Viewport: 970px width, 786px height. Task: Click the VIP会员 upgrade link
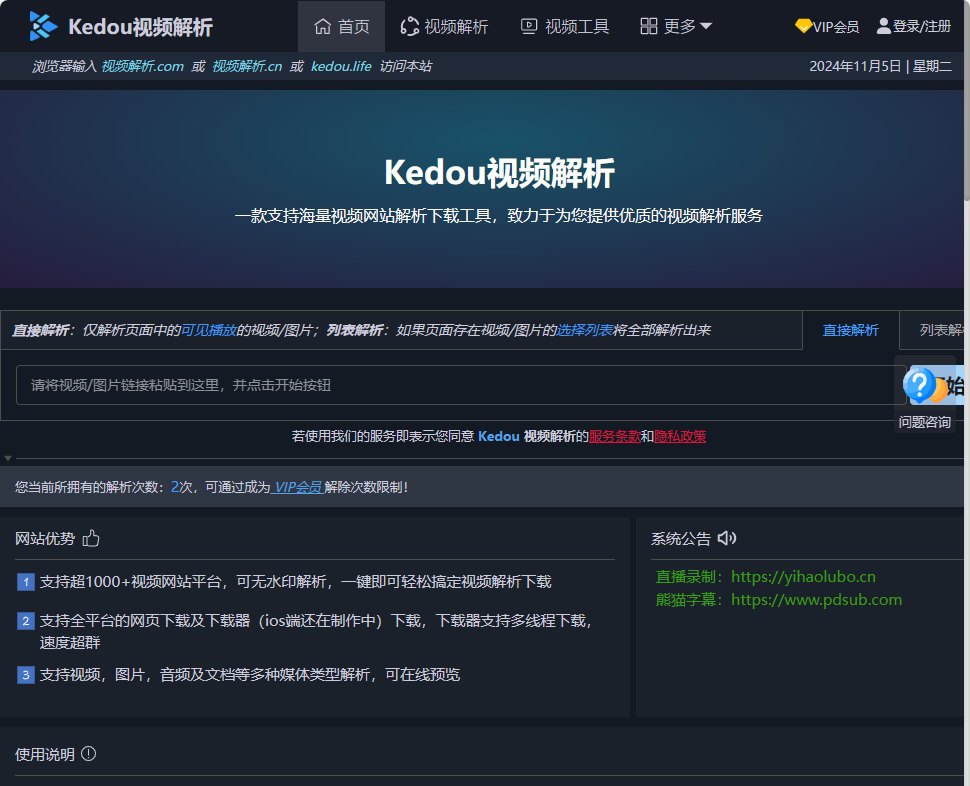click(297, 487)
